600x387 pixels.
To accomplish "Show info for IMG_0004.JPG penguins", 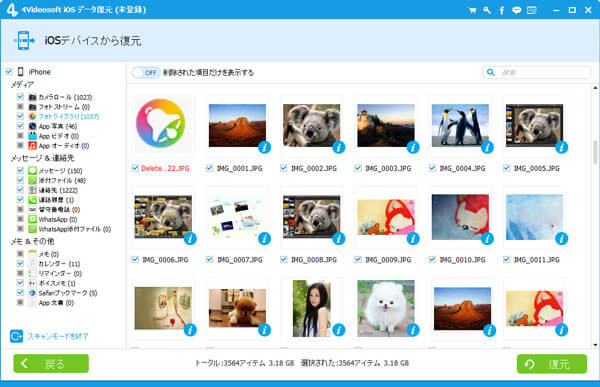I will 487,147.
